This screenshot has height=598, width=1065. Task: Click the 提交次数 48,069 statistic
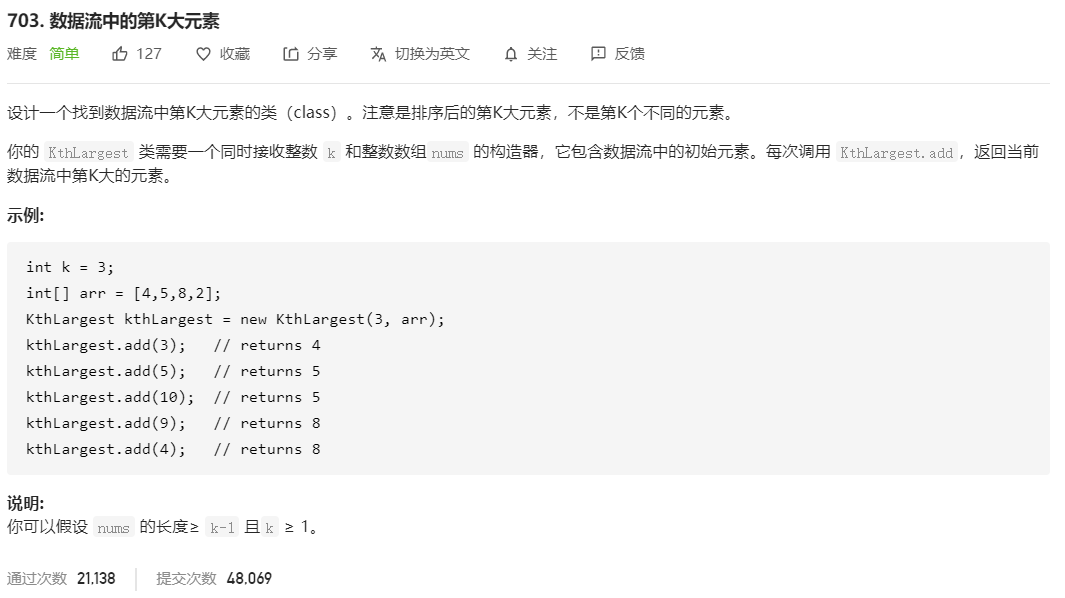coord(214,578)
